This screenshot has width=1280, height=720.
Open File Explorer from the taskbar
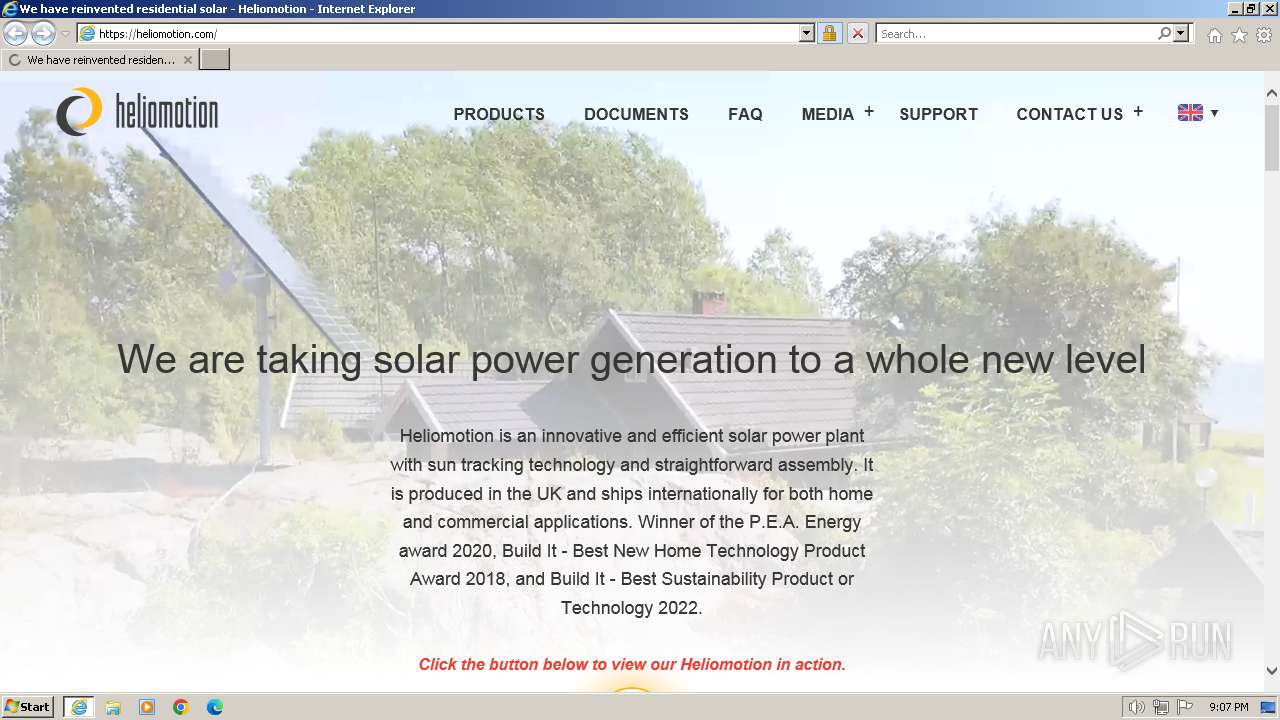[113, 707]
